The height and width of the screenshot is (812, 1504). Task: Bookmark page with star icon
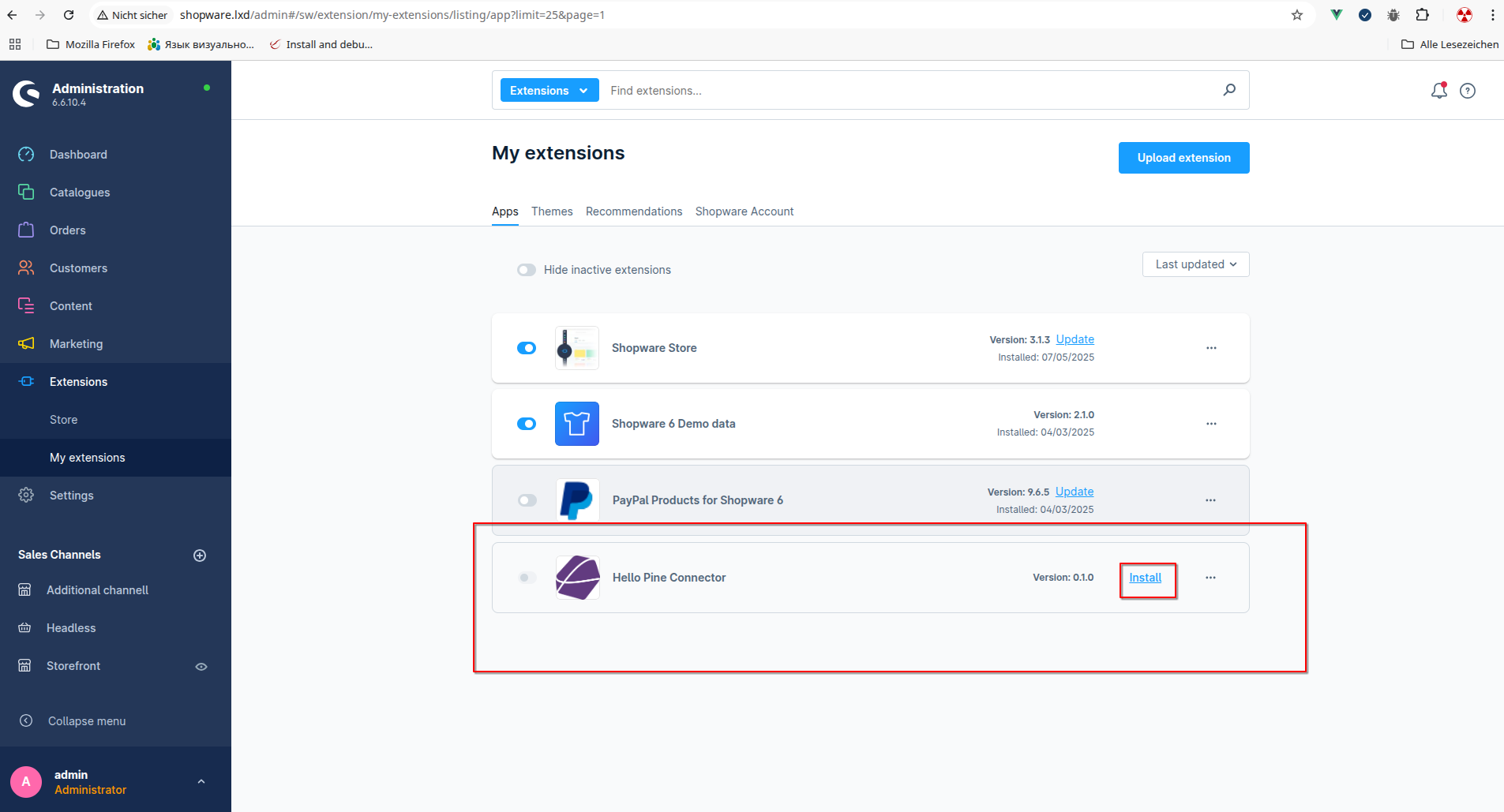coord(1297,15)
